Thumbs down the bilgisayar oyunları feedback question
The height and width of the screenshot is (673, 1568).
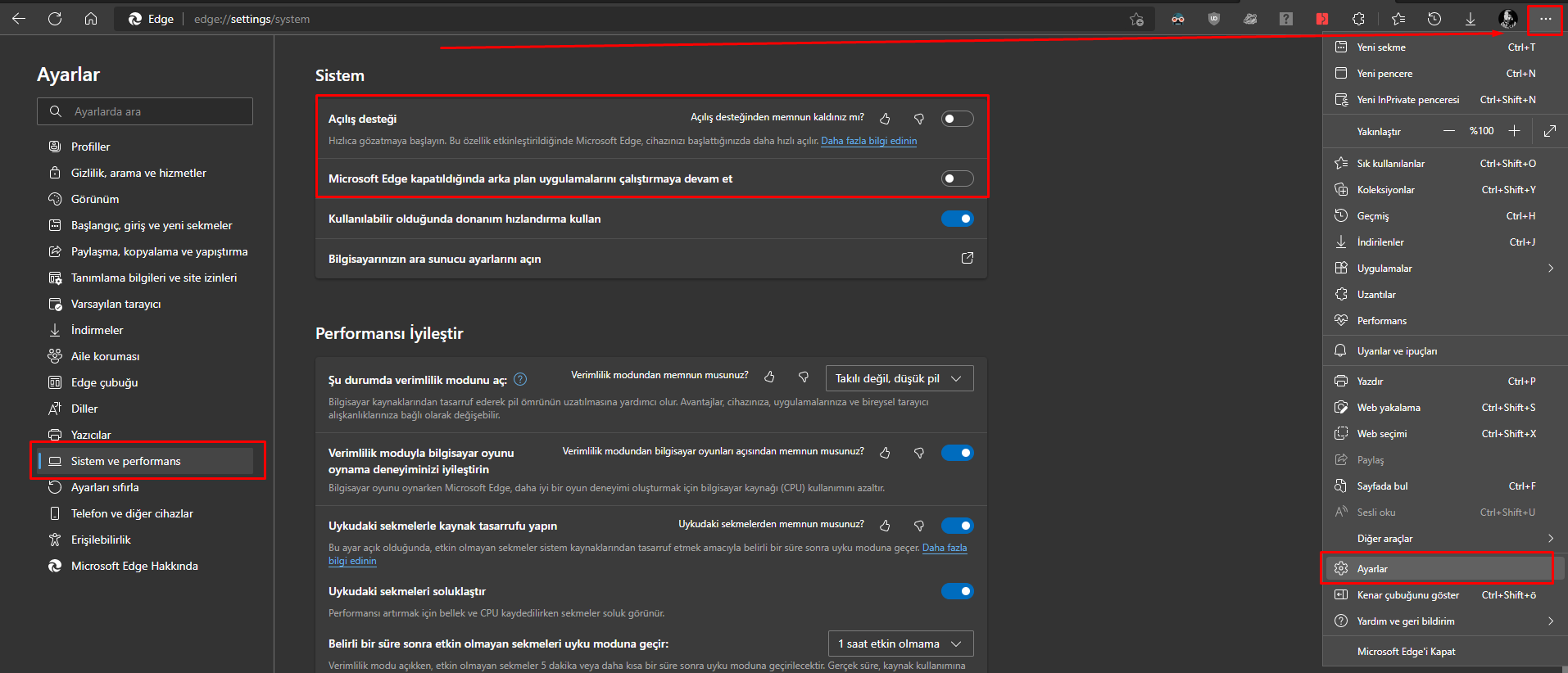coord(919,453)
